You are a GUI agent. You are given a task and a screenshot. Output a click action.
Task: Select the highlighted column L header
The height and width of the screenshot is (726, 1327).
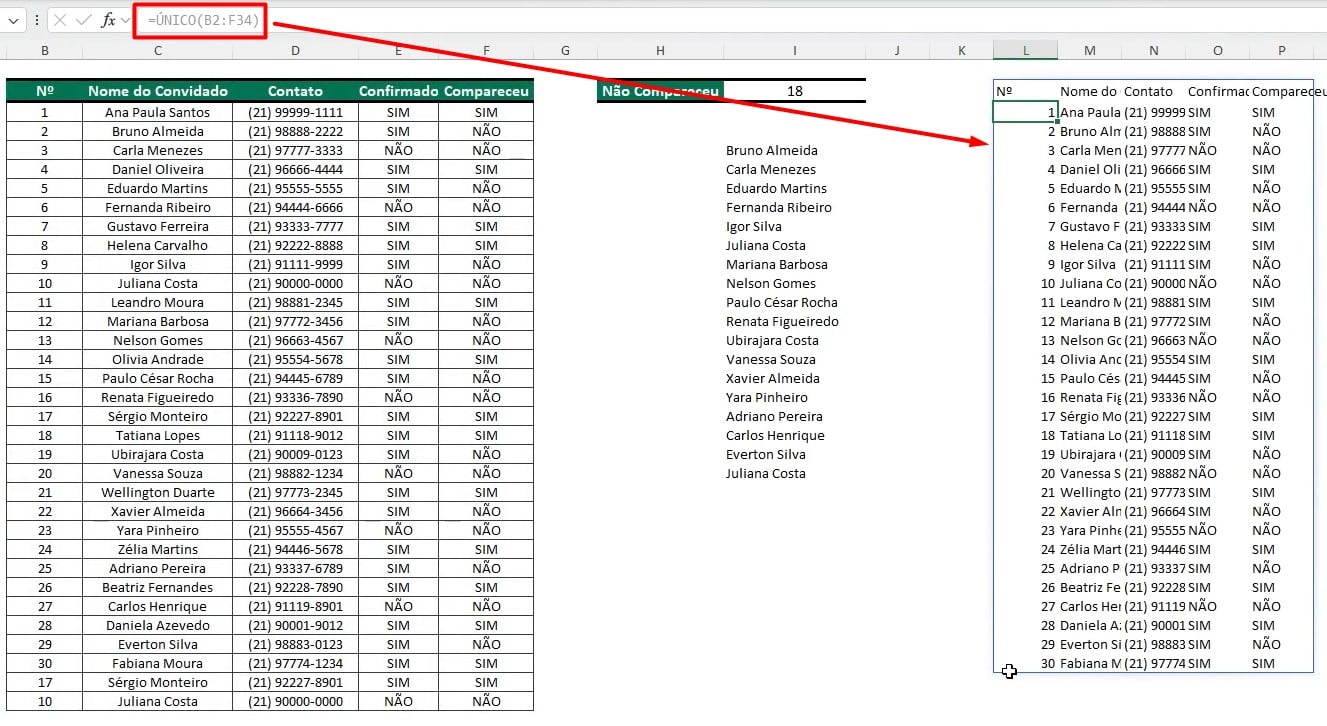click(1025, 50)
